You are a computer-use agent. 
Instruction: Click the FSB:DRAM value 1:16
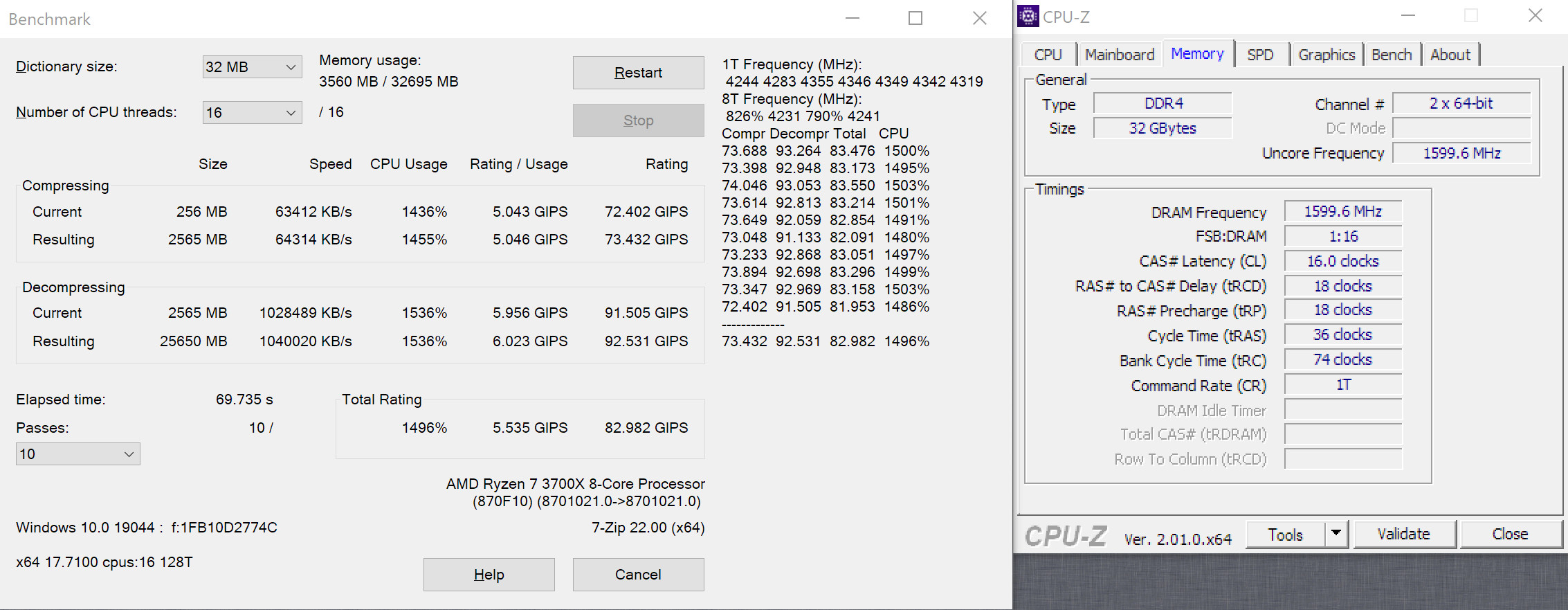(x=1343, y=237)
